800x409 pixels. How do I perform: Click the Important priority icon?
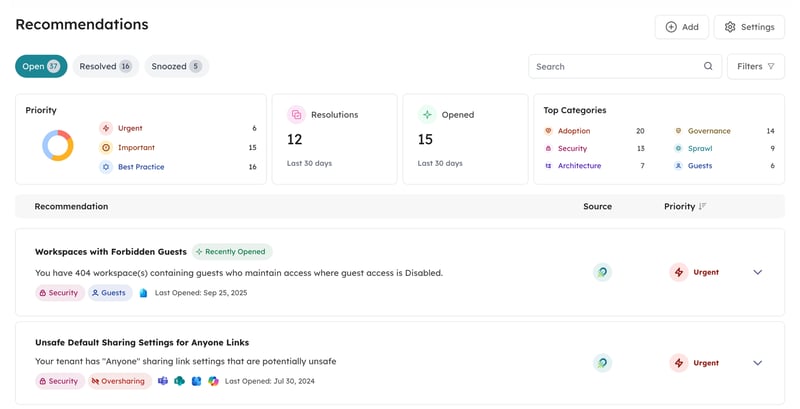[x=106, y=148]
